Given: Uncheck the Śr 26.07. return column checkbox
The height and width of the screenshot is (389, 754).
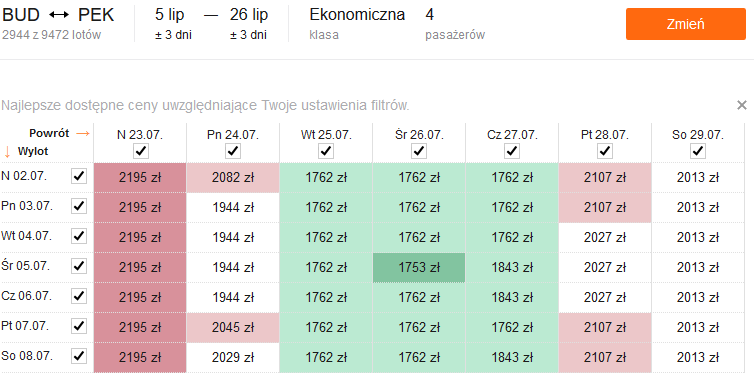Looking at the screenshot, I should 419,151.
